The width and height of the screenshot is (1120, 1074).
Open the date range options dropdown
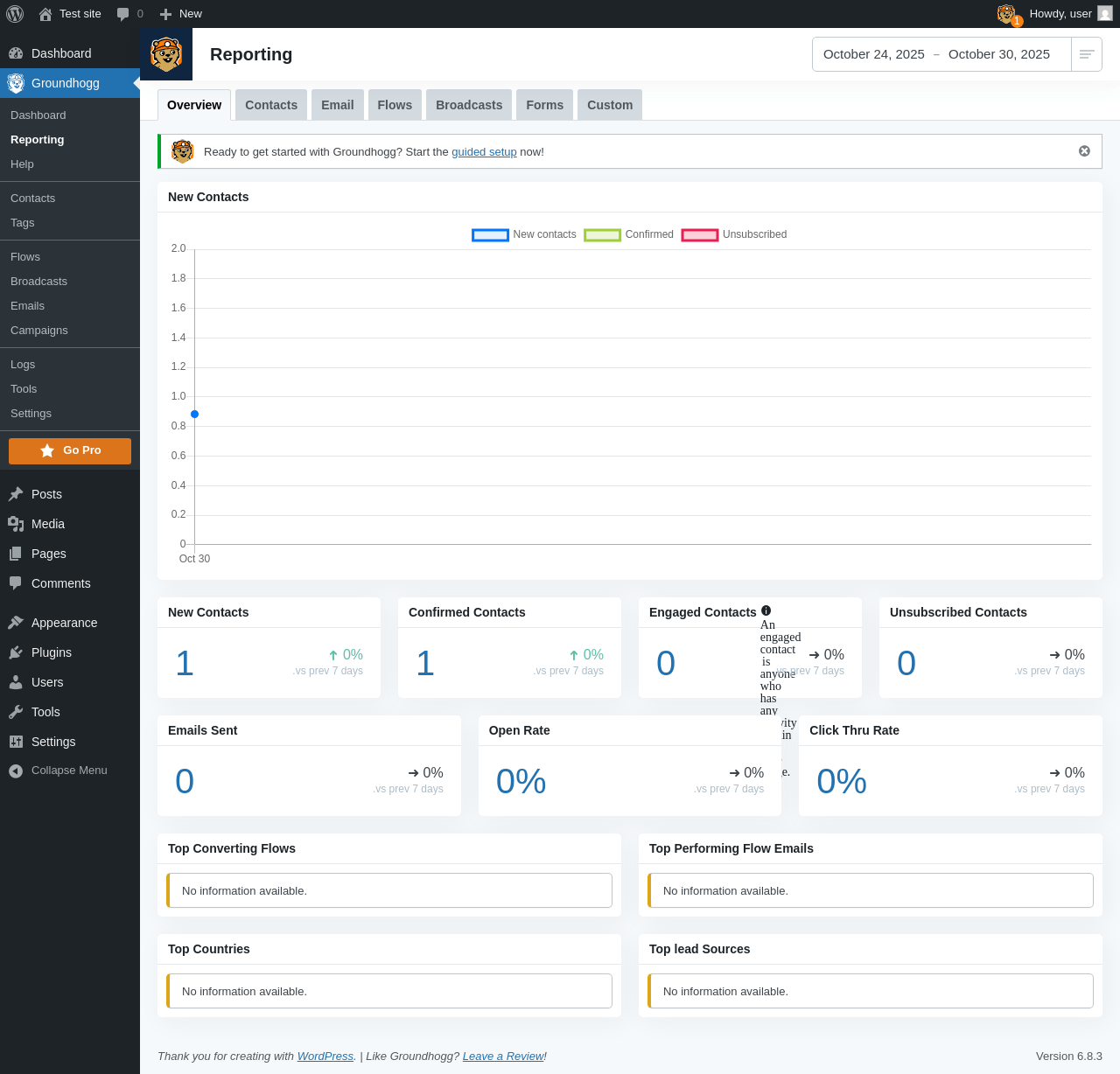pos(1087,54)
